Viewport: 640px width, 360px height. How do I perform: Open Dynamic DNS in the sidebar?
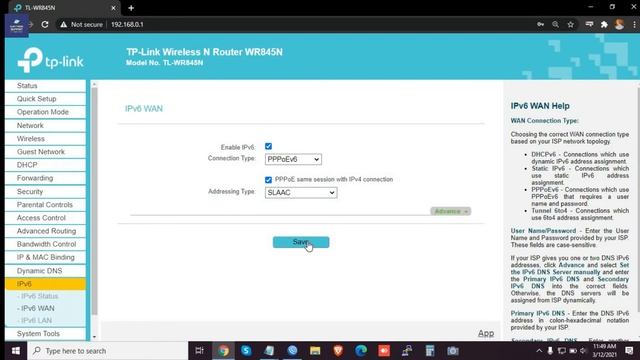click(x=45, y=271)
